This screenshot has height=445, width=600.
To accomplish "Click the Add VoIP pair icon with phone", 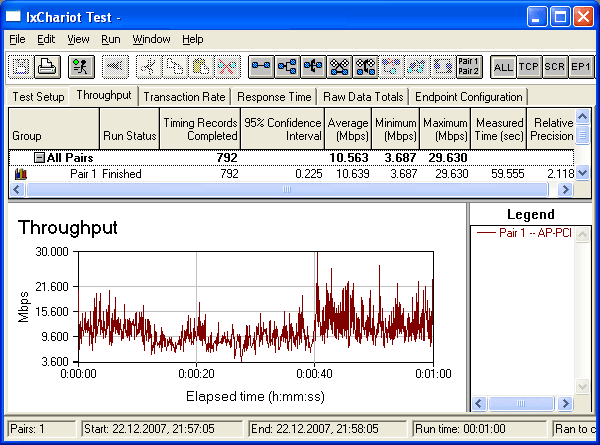I will [x=313, y=67].
